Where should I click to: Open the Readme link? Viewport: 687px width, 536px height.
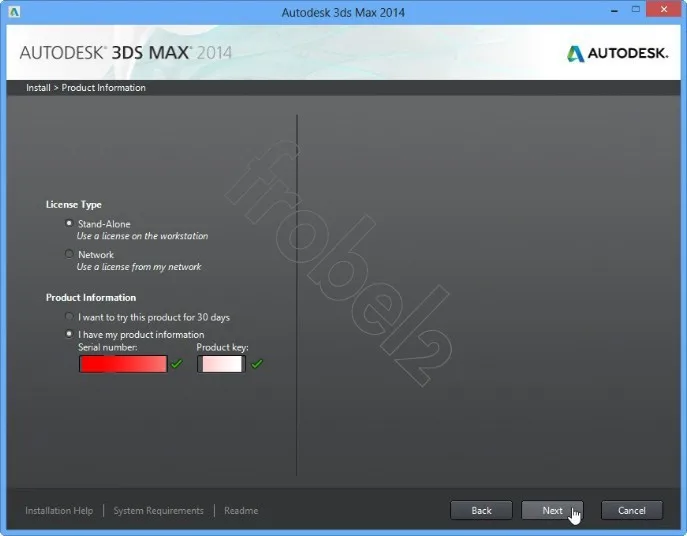point(241,511)
